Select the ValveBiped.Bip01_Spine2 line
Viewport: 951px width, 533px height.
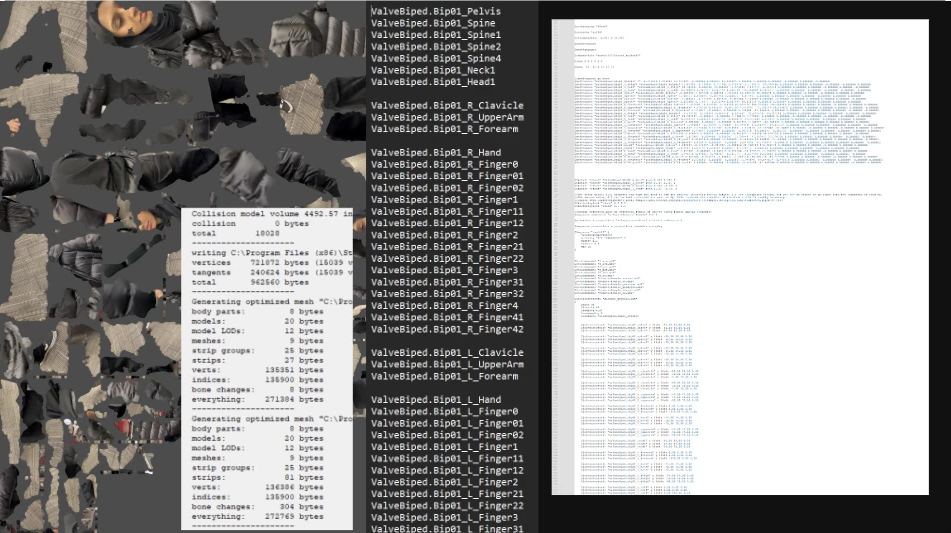pos(436,47)
